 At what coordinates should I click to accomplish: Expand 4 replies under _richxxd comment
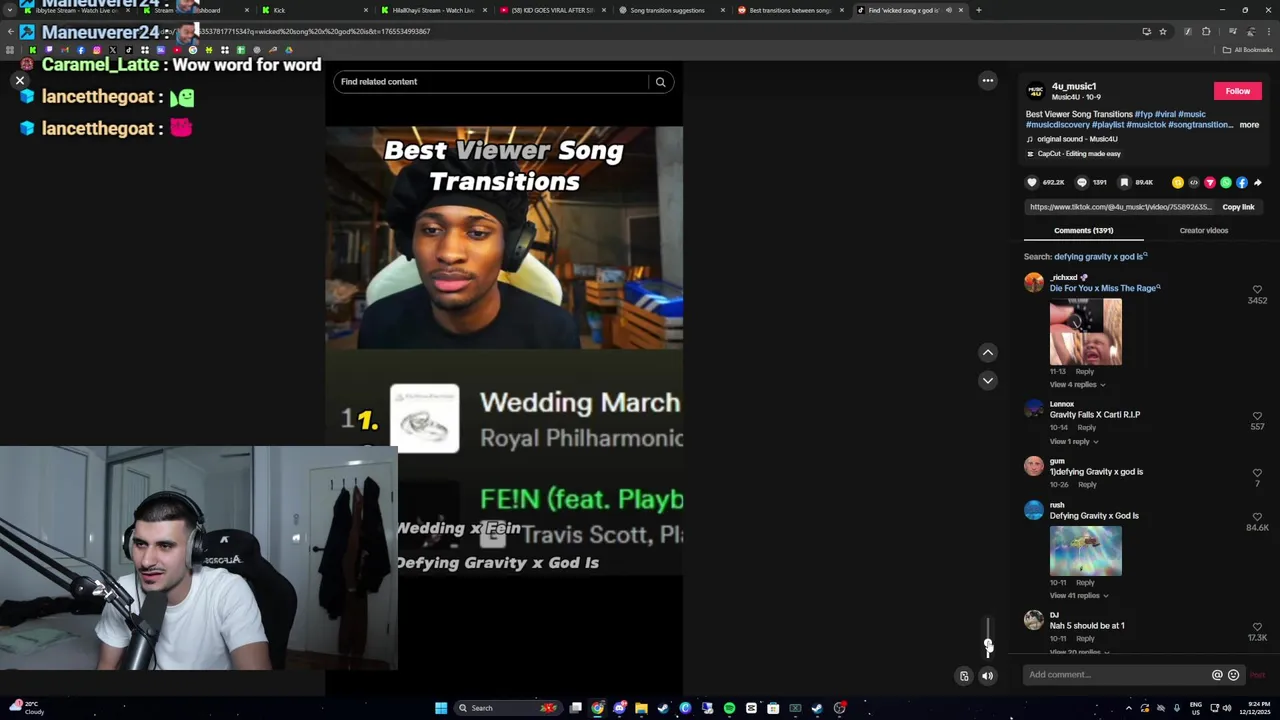(1077, 385)
